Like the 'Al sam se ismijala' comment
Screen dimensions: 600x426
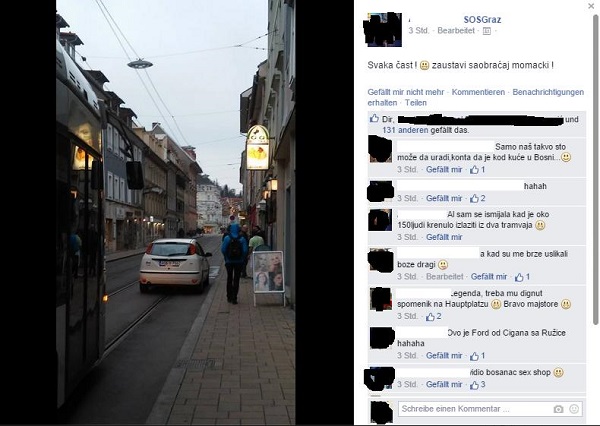point(444,237)
